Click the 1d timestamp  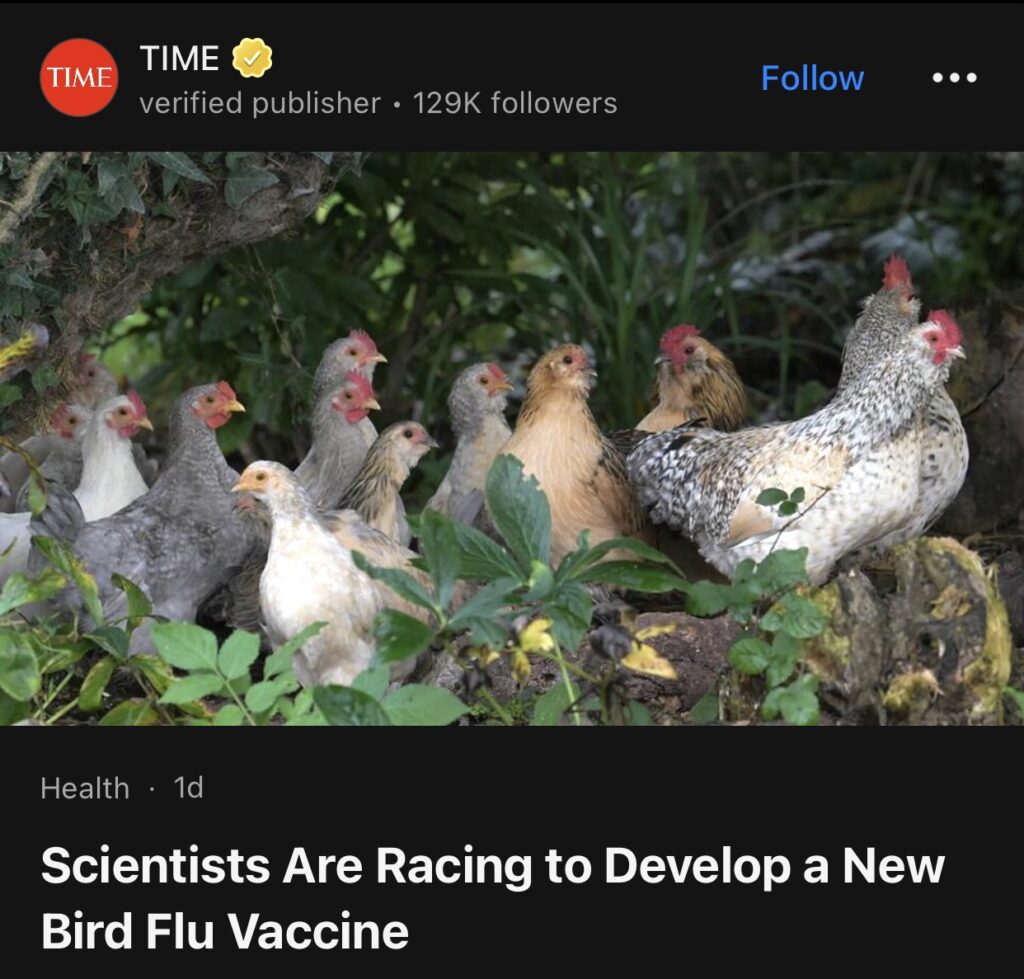point(189,788)
